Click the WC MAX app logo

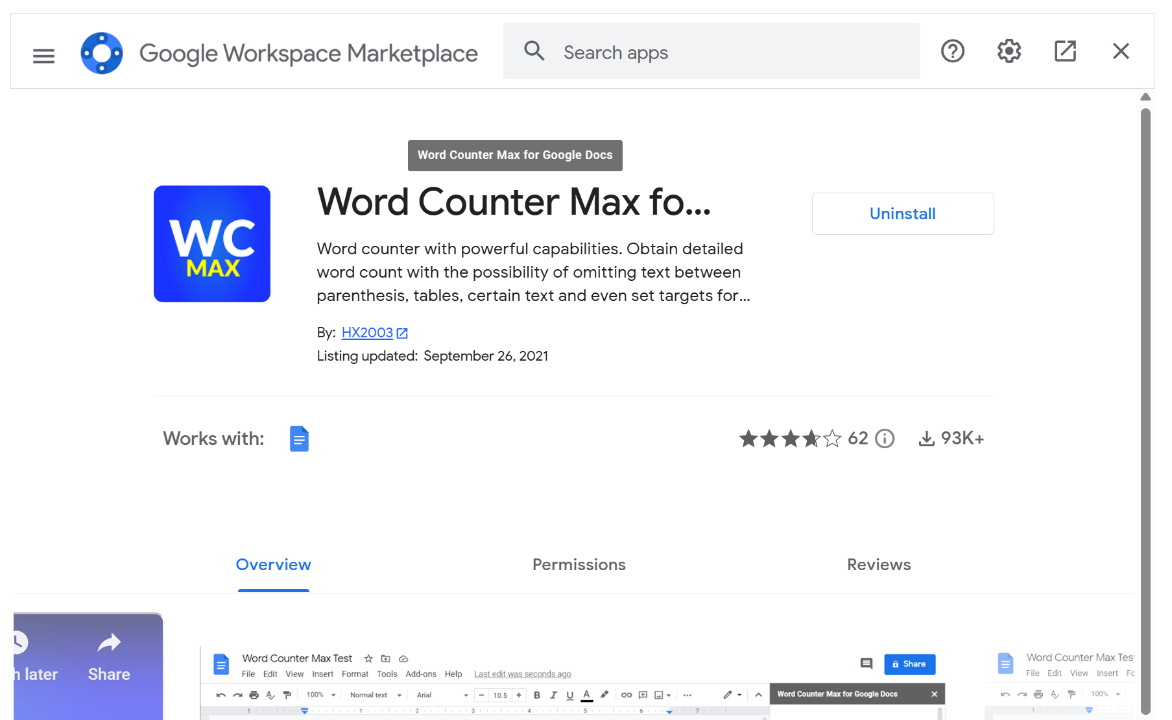(212, 244)
